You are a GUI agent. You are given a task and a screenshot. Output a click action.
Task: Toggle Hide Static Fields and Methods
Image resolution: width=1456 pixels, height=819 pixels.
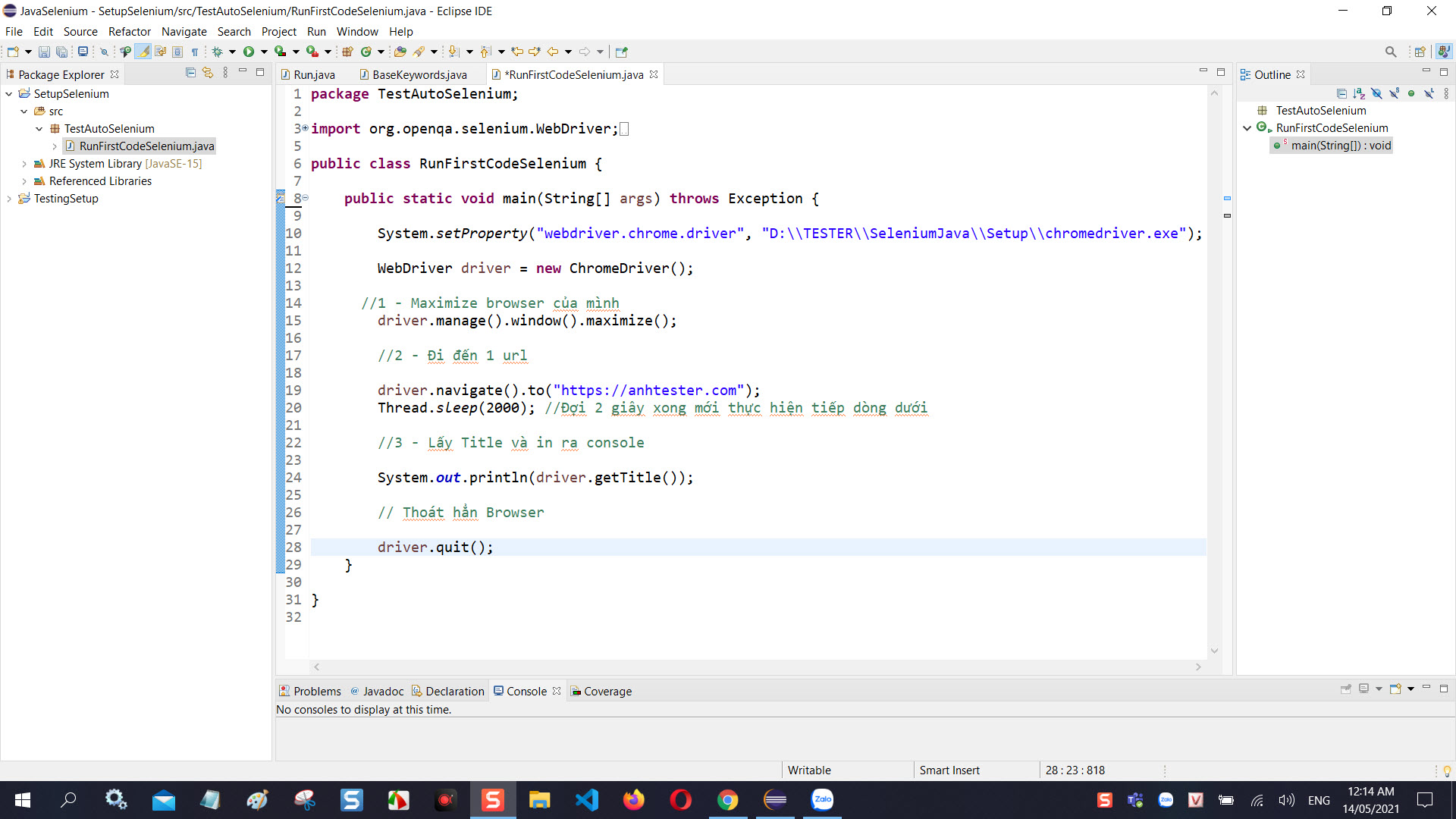(1394, 93)
